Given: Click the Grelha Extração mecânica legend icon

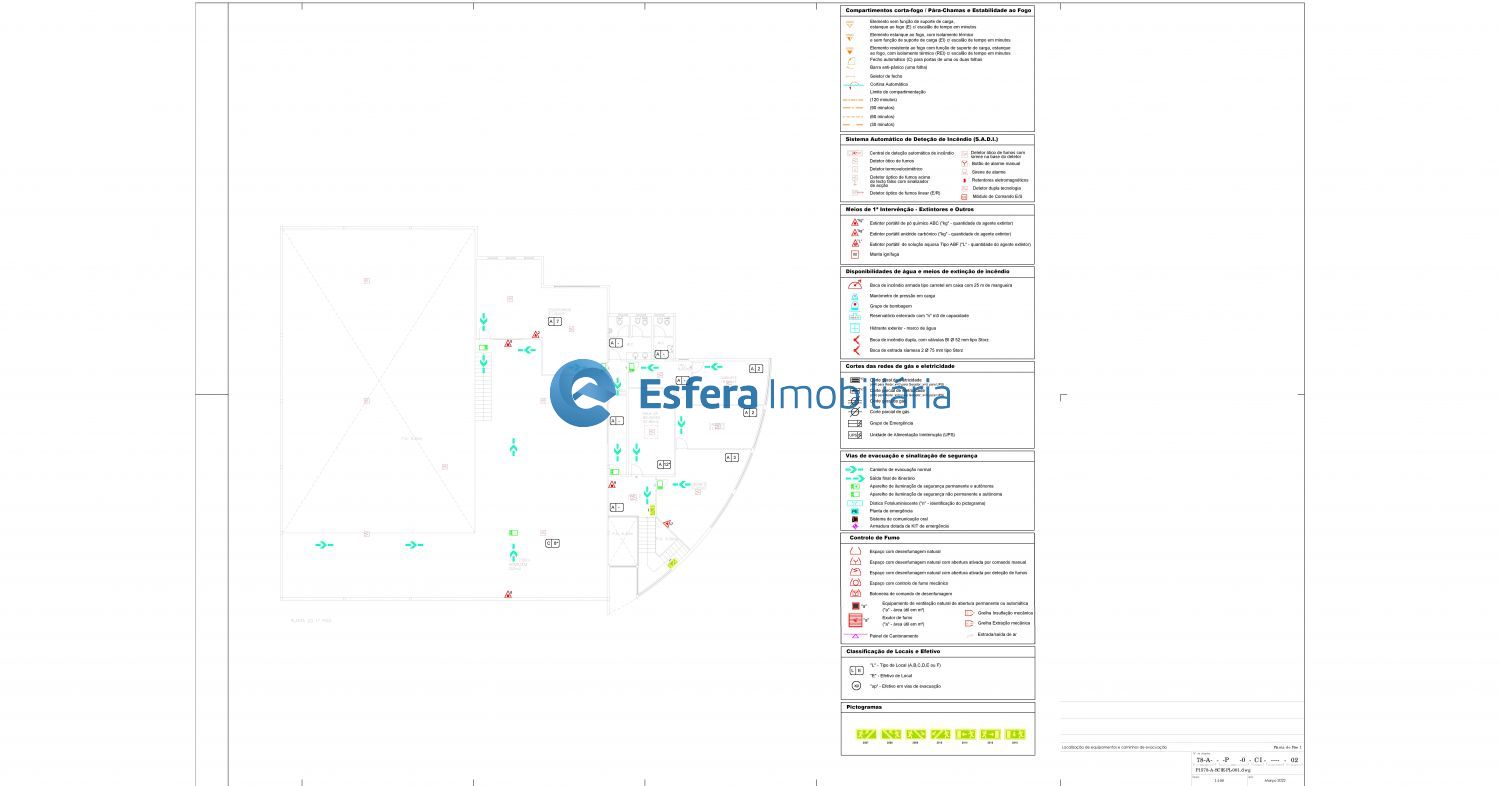Looking at the screenshot, I should pos(968,623).
